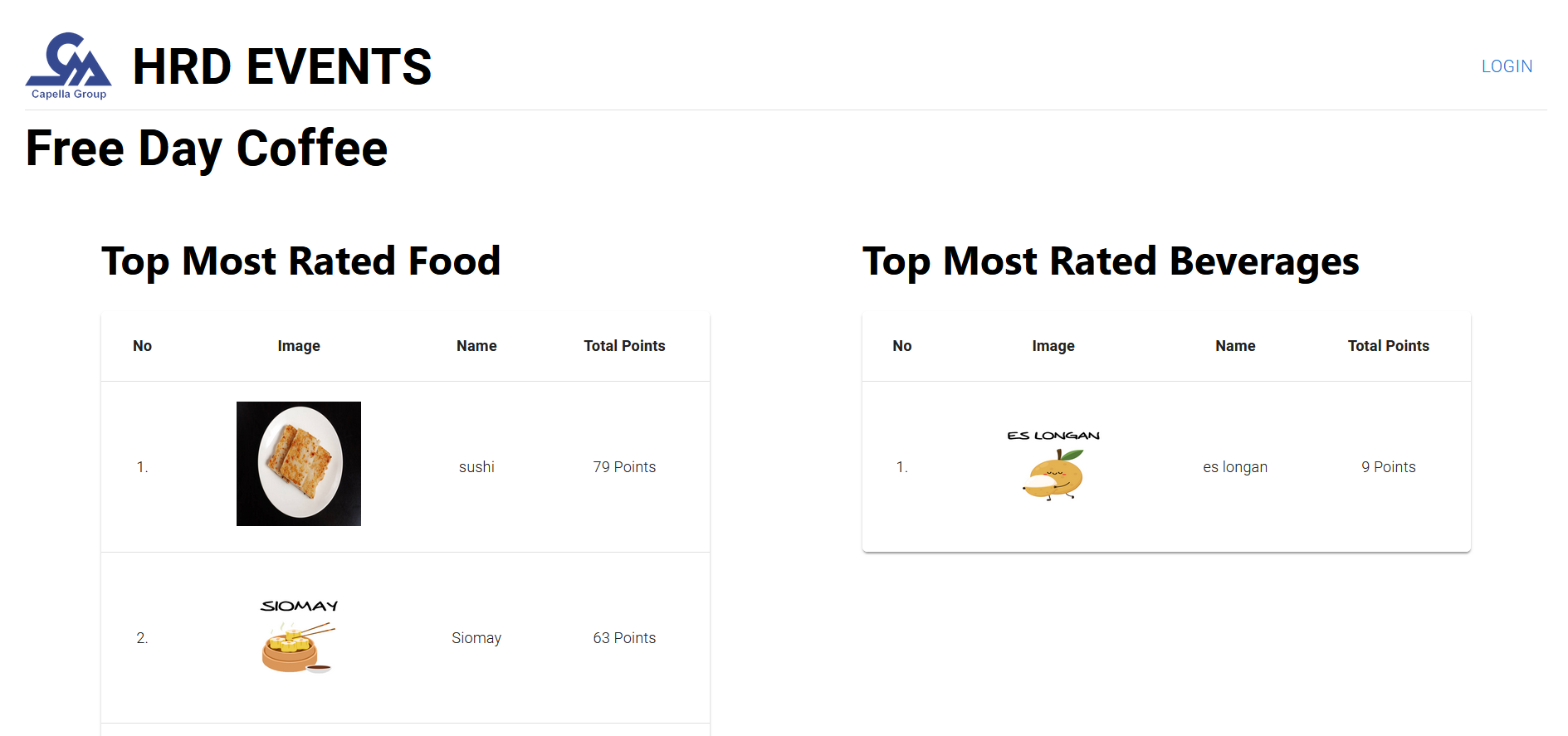1568x736 pixels.
Task: Click the Free Day Coffee heading
Action: click(207, 149)
